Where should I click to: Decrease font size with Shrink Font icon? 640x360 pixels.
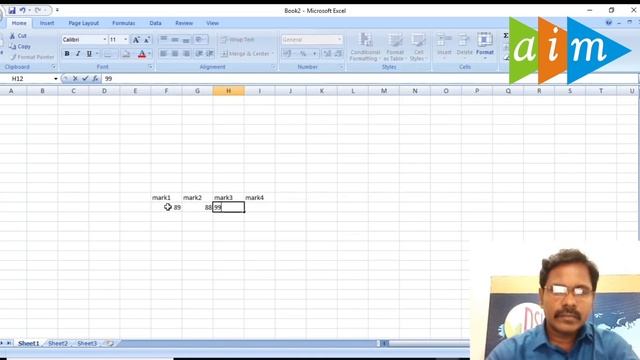point(147,40)
